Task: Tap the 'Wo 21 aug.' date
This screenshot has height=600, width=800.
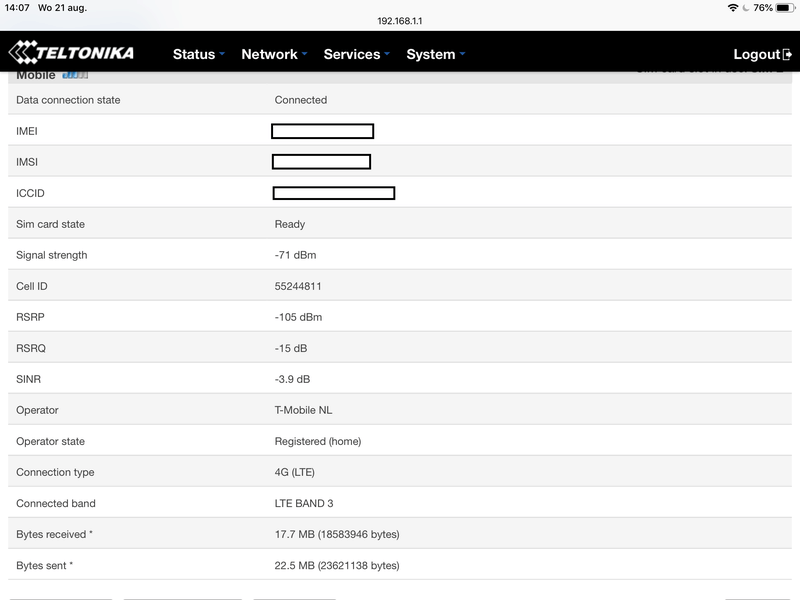Action: click(62, 8)
